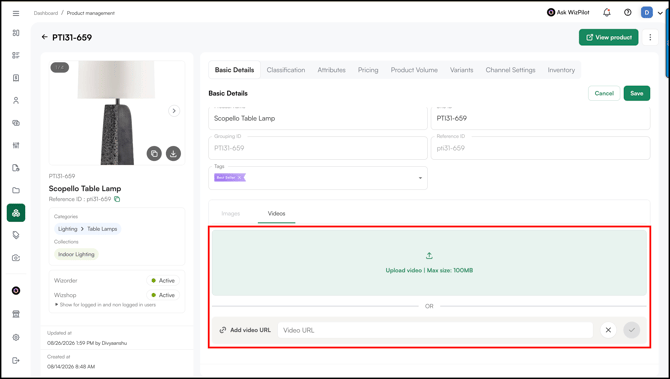Viewport: 670px width, 379px height.
Task: Open Ask WizPilot assistant
Action: point(568,12)
